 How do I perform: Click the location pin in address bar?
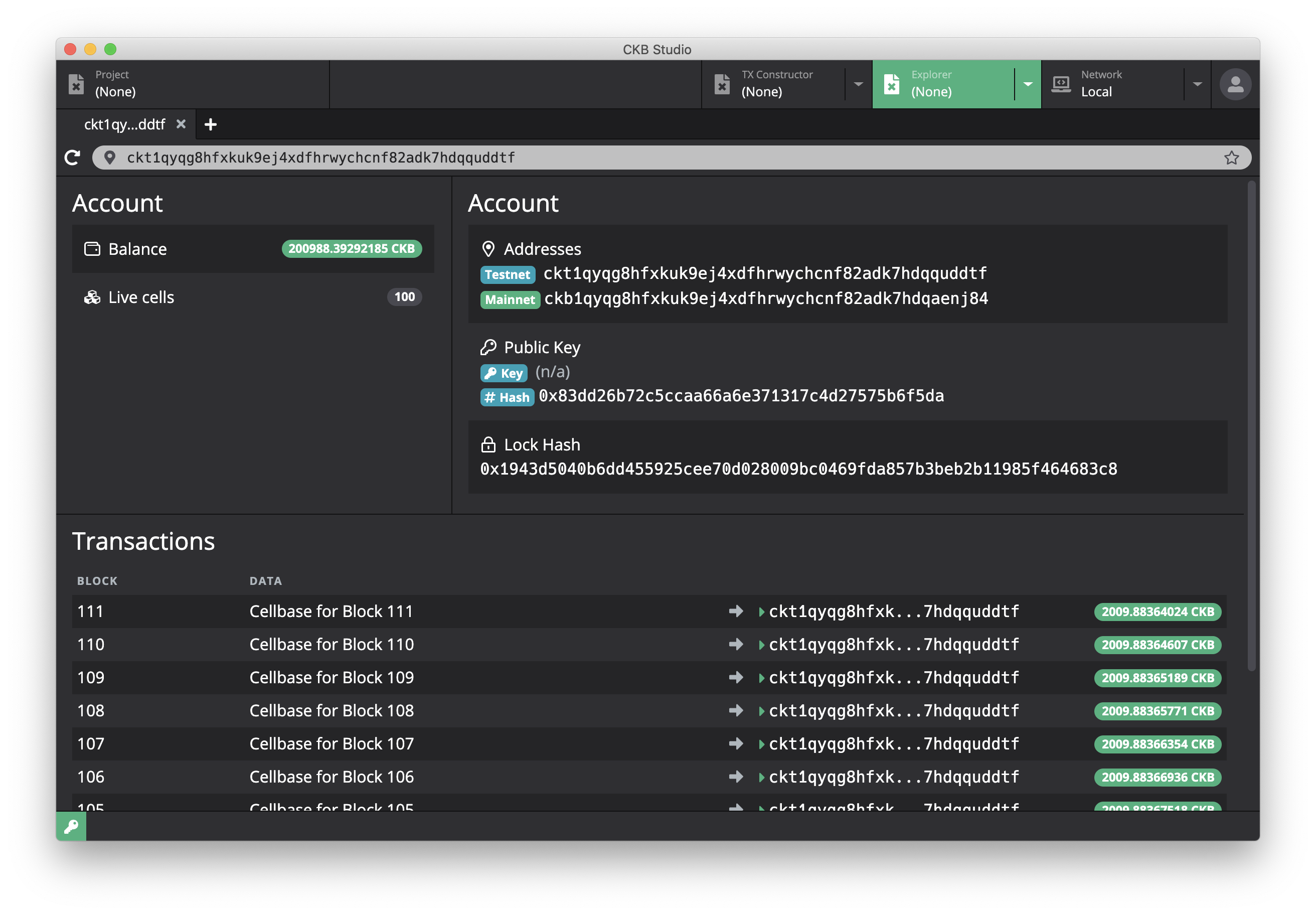(109, 158)
